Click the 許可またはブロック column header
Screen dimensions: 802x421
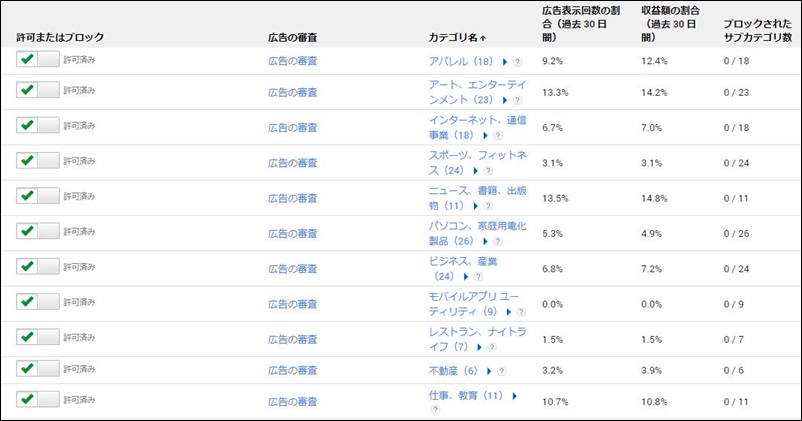[x=60, y=37]
